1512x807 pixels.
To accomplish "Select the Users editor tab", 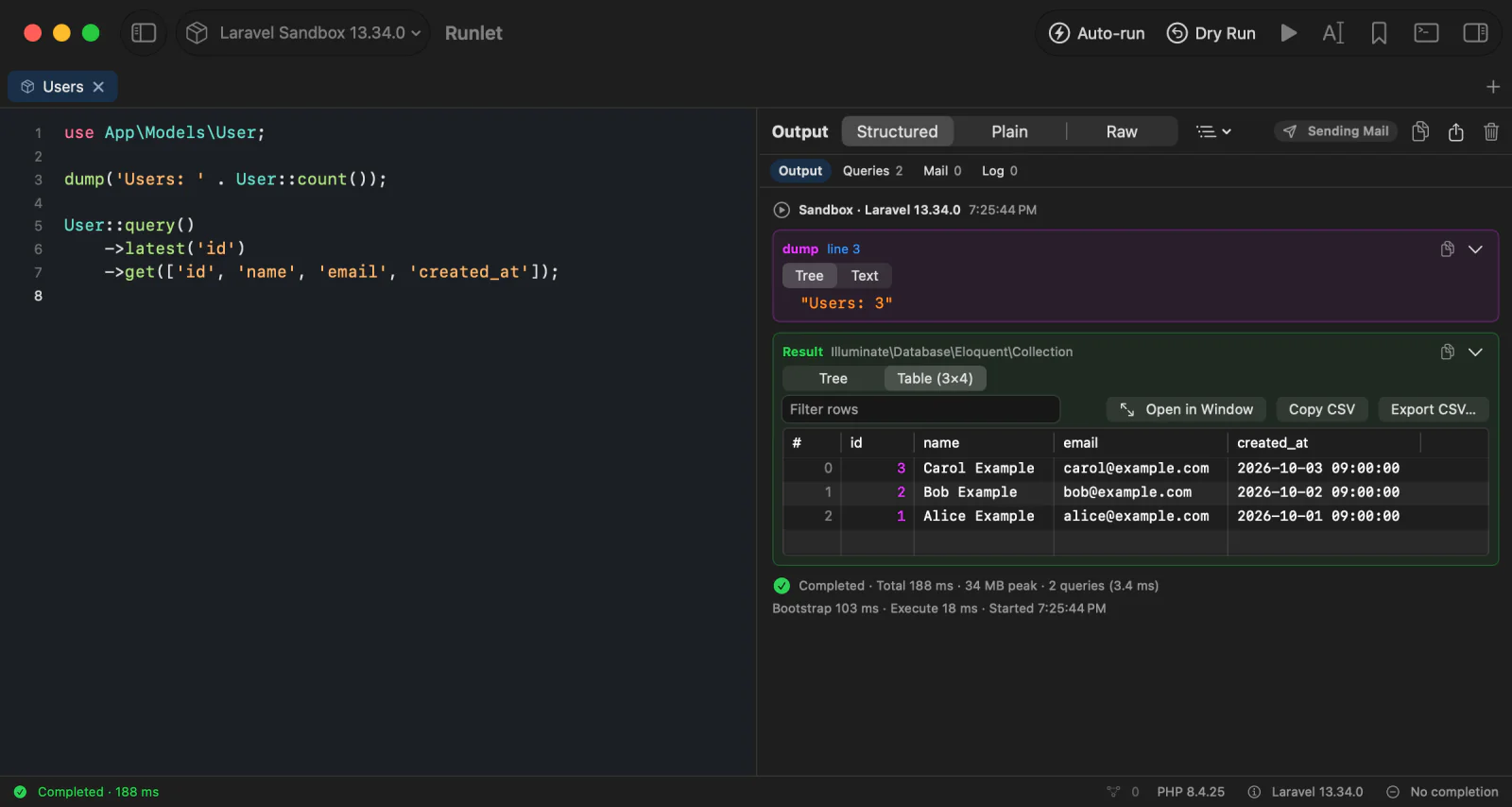I will (x=62, y=87).
